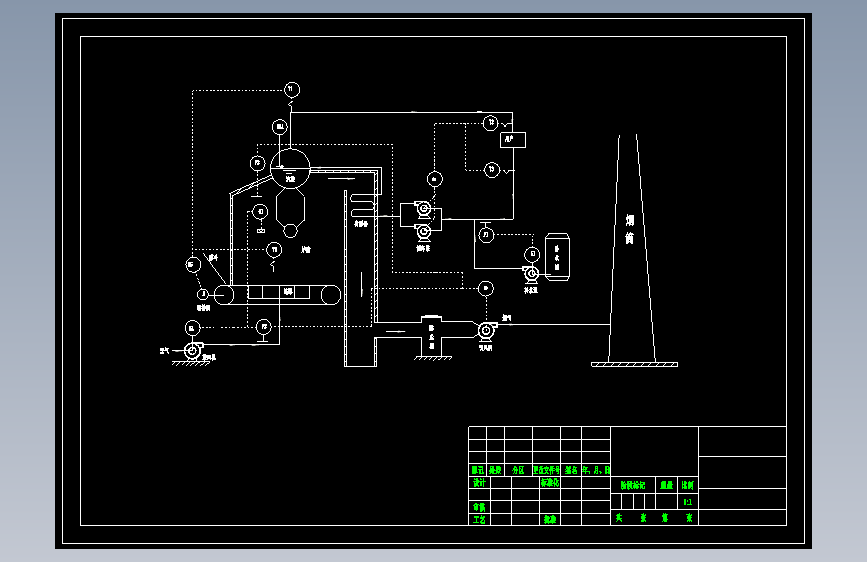
Task: Pick the pressure bubble on the blower air duct
Action: 264,327
